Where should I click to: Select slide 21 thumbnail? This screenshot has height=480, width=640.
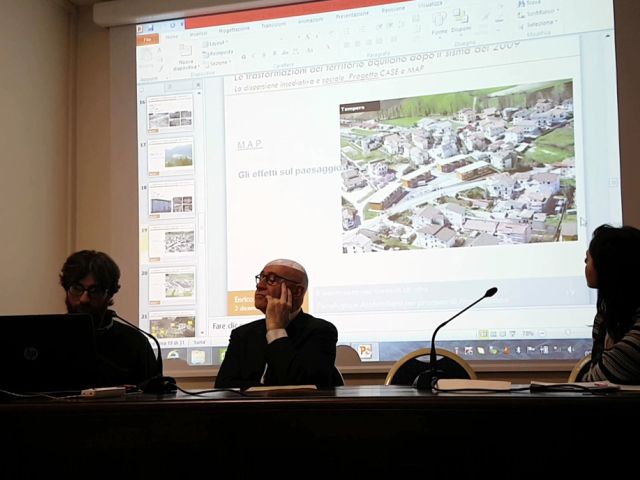[172, 324]
